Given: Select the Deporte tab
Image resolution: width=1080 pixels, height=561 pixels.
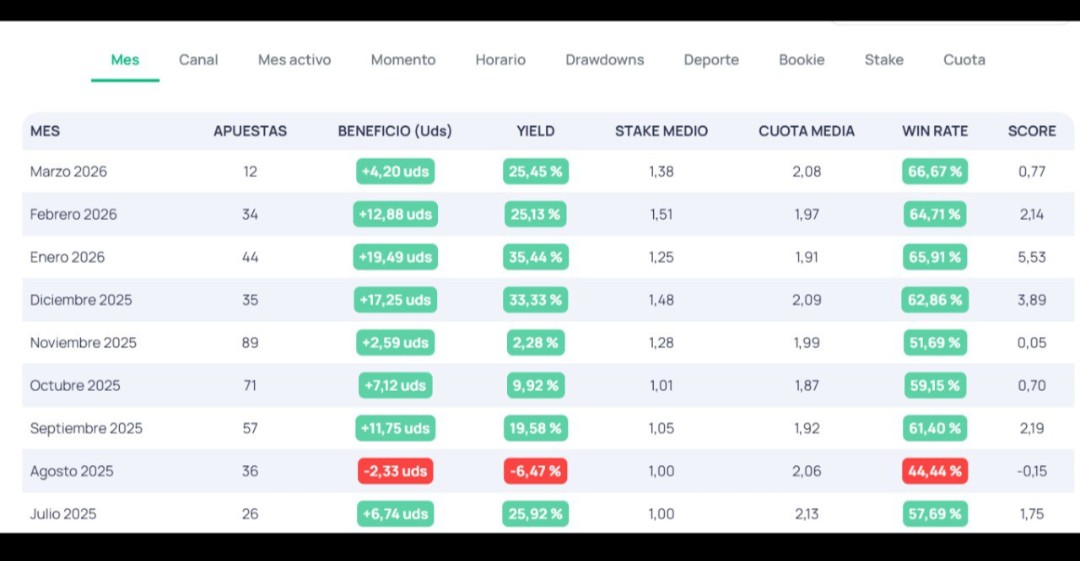Looking at the screenshot, I should tap(711, 60).
